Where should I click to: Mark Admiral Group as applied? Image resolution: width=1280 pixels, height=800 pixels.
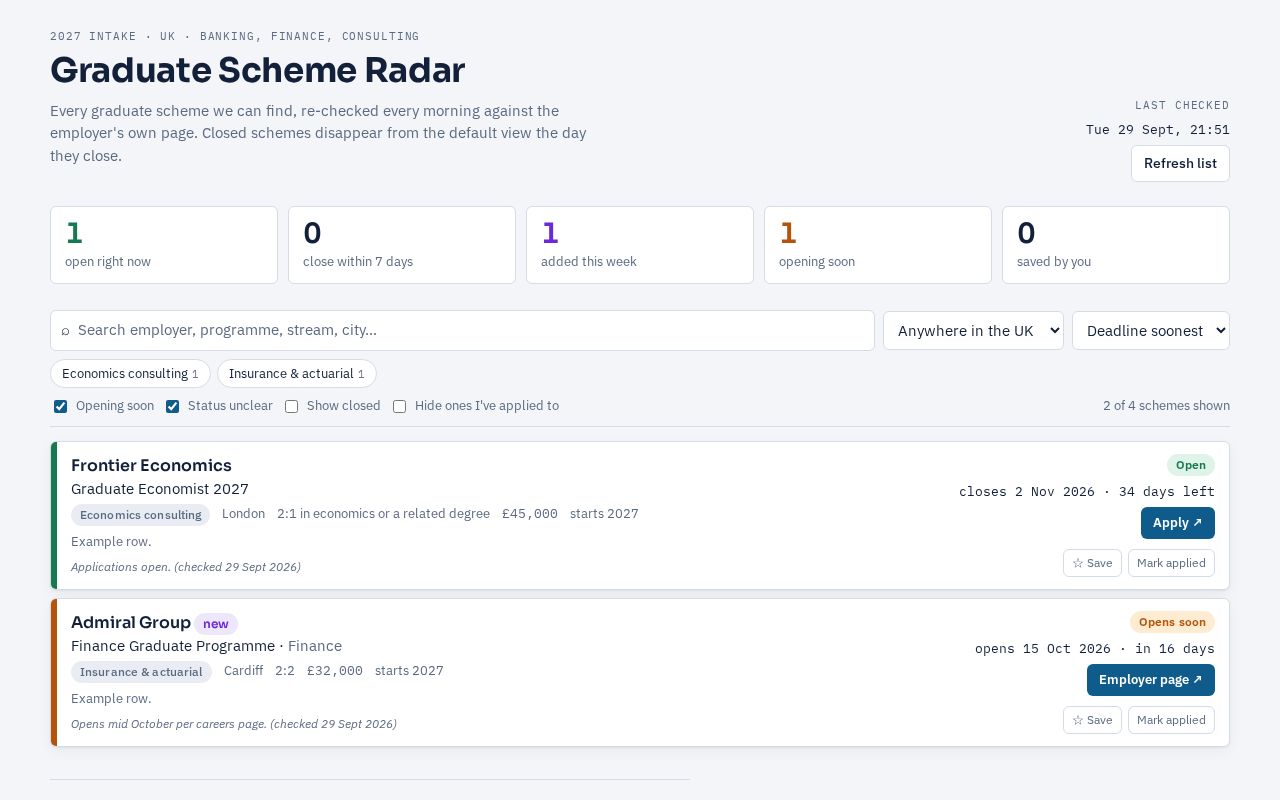coord(1171,720)
